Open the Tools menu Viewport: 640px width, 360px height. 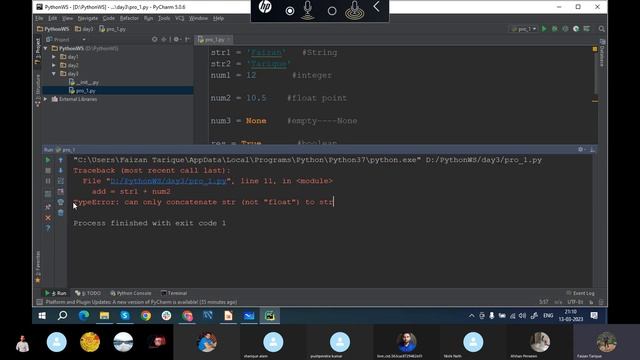(x=164, y=18)
